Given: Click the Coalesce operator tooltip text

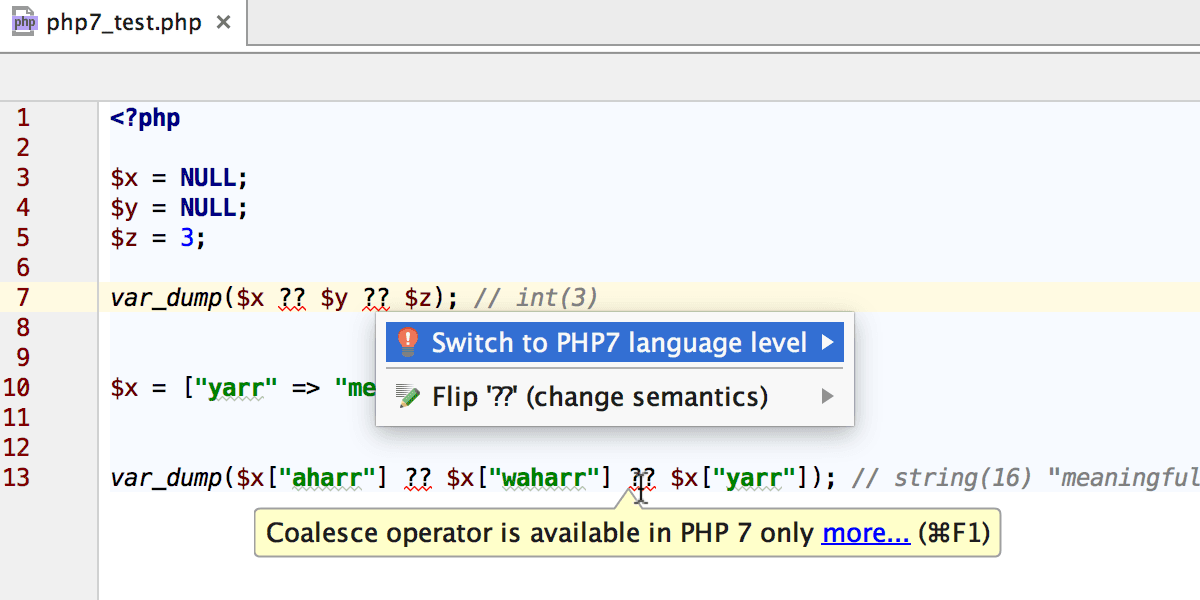Looking at the screenshot, I should coord(540,534).
